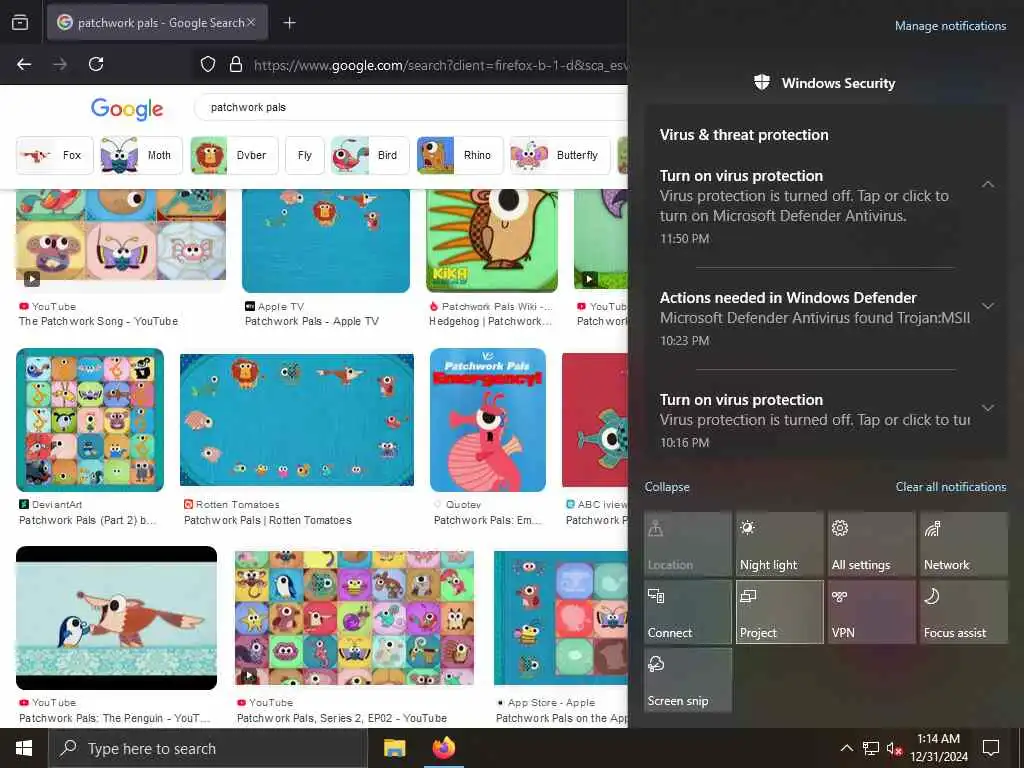The image size is (1024, 768).
Task: Select the Bird filter chip
Action: click(370, 155)
